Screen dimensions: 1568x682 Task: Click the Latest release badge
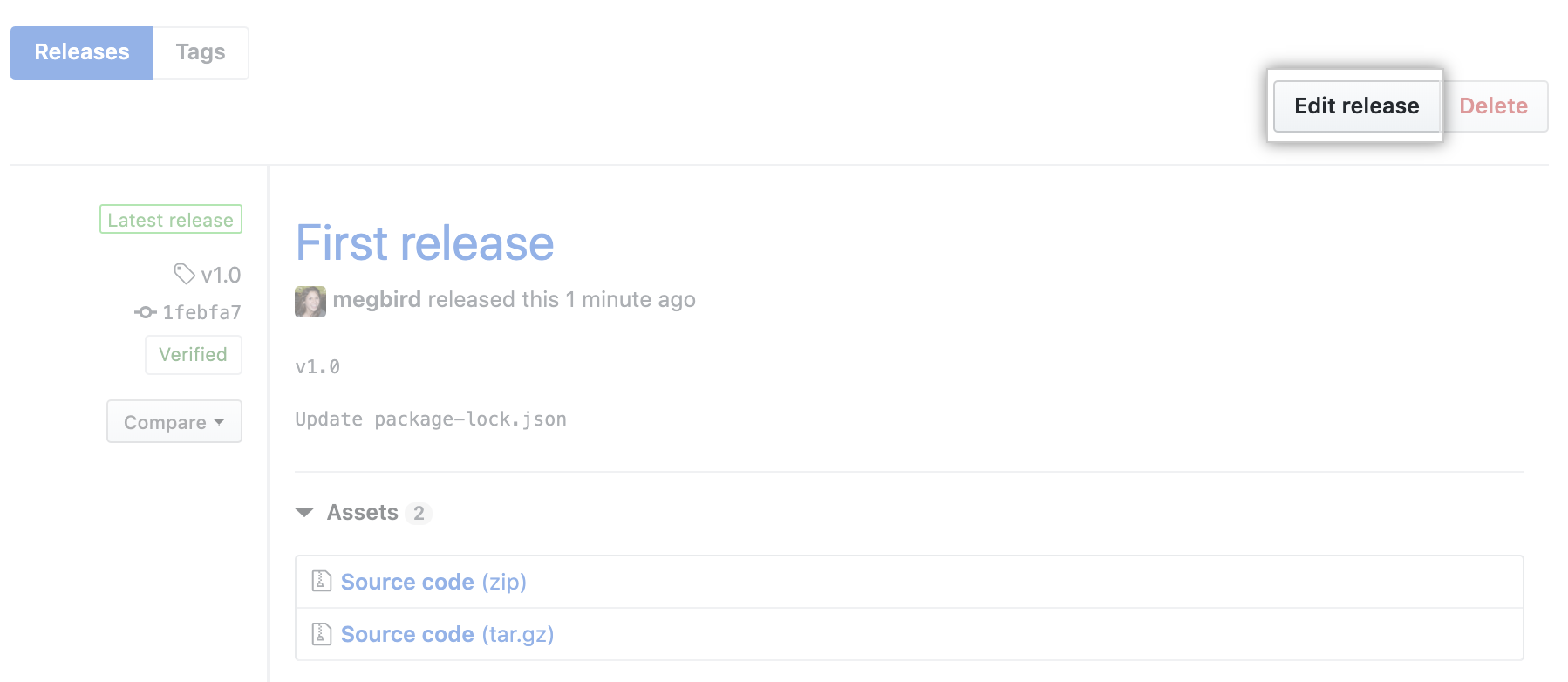[170, 219]
